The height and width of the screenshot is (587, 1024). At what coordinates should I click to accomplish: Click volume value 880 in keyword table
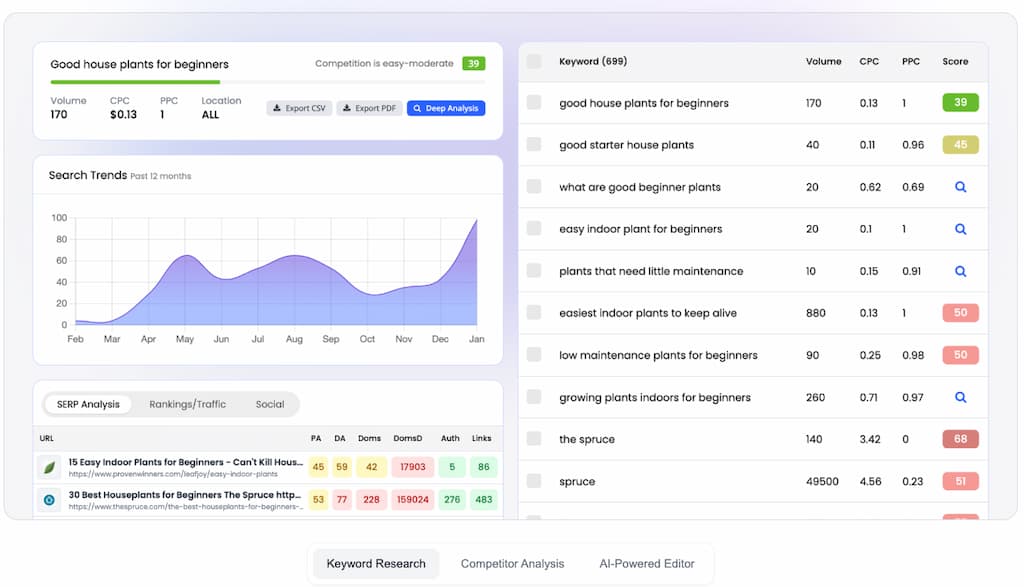pos(816,313)
